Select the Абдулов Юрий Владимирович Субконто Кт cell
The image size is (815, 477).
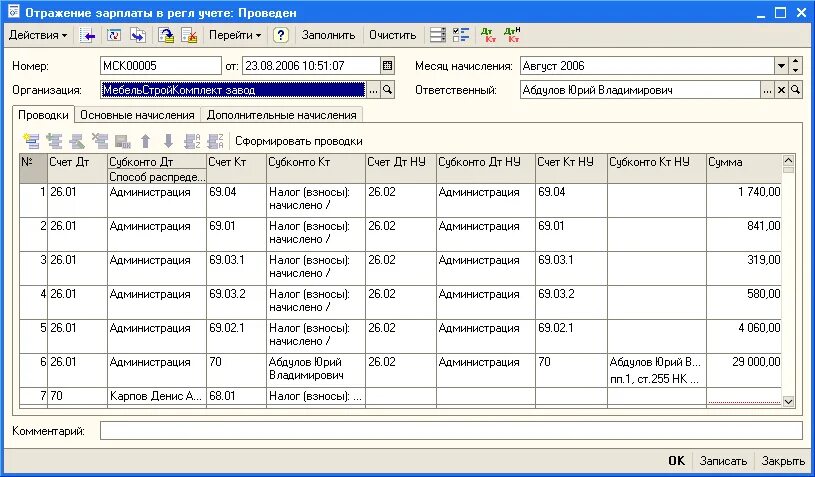click(x=316, y=370)
